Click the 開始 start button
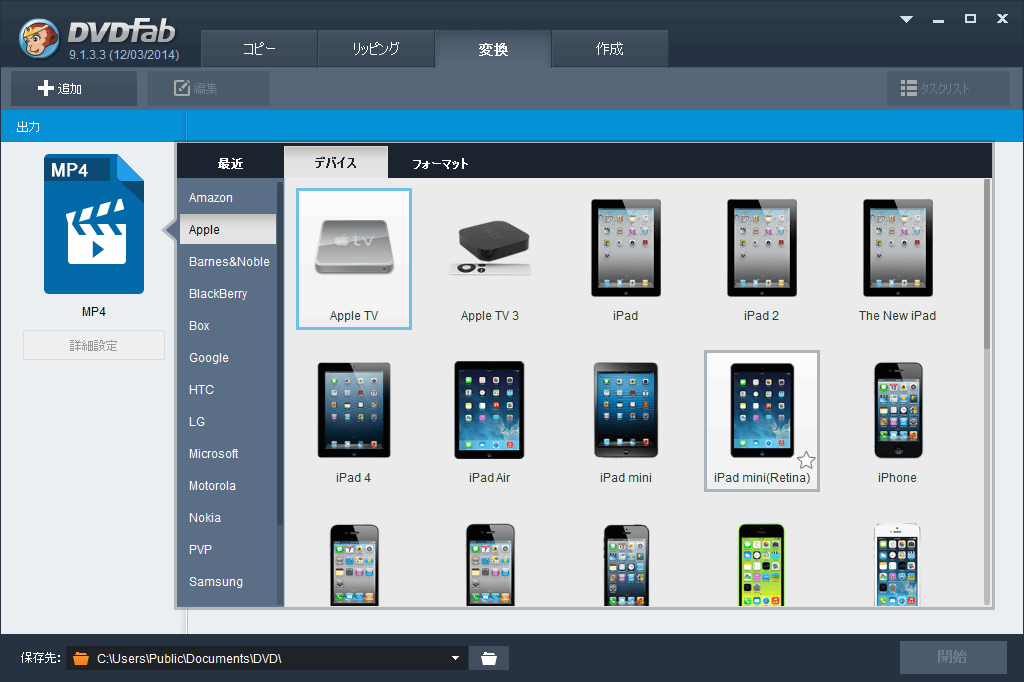 pos(953,657)
